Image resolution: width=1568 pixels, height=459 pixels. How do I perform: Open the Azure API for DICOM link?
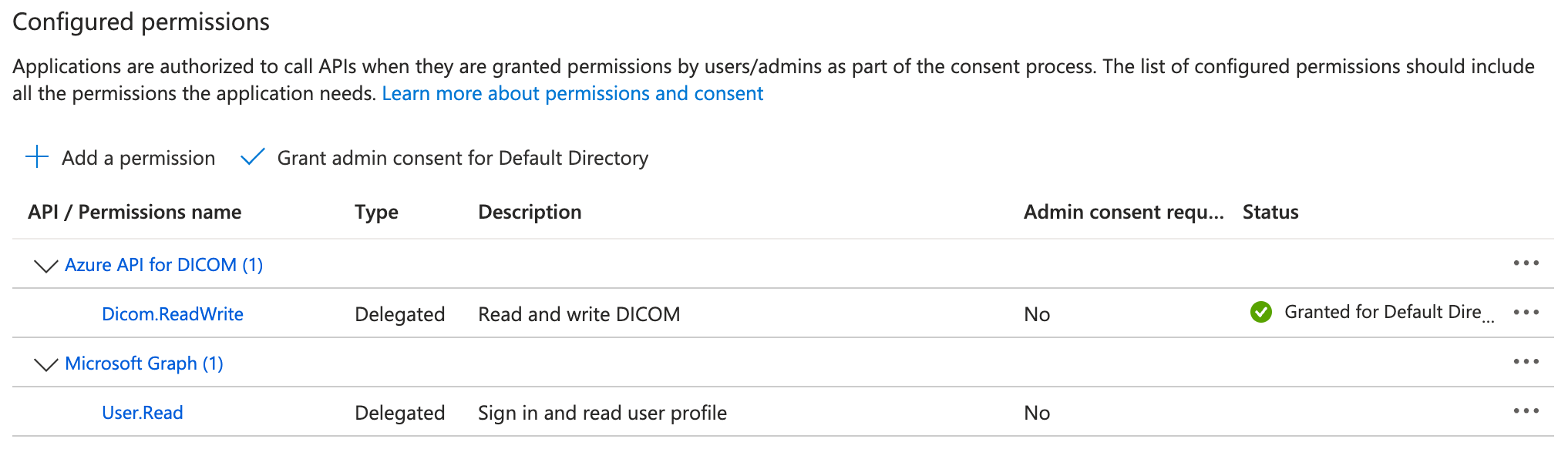coord(163,265)
